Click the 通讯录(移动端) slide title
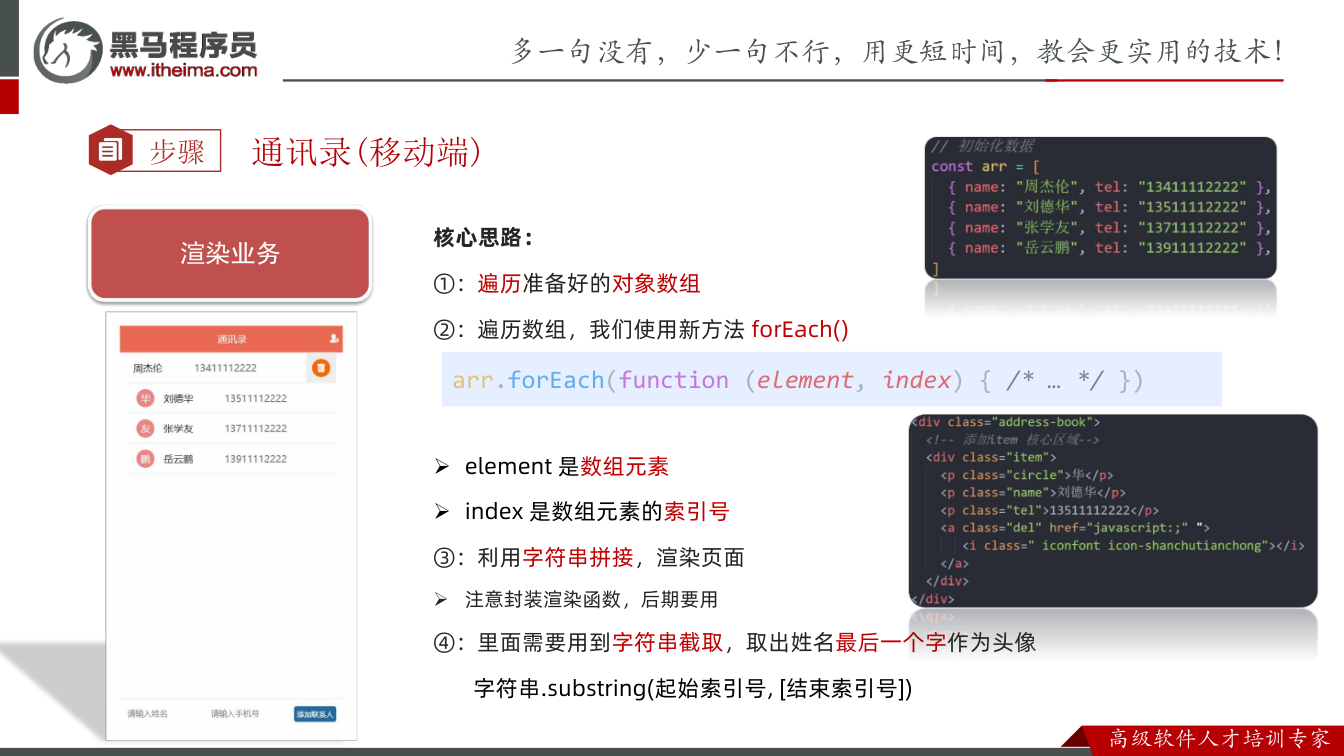The height and width of the screenshot is (756, 1344). [x=367, y=152]
